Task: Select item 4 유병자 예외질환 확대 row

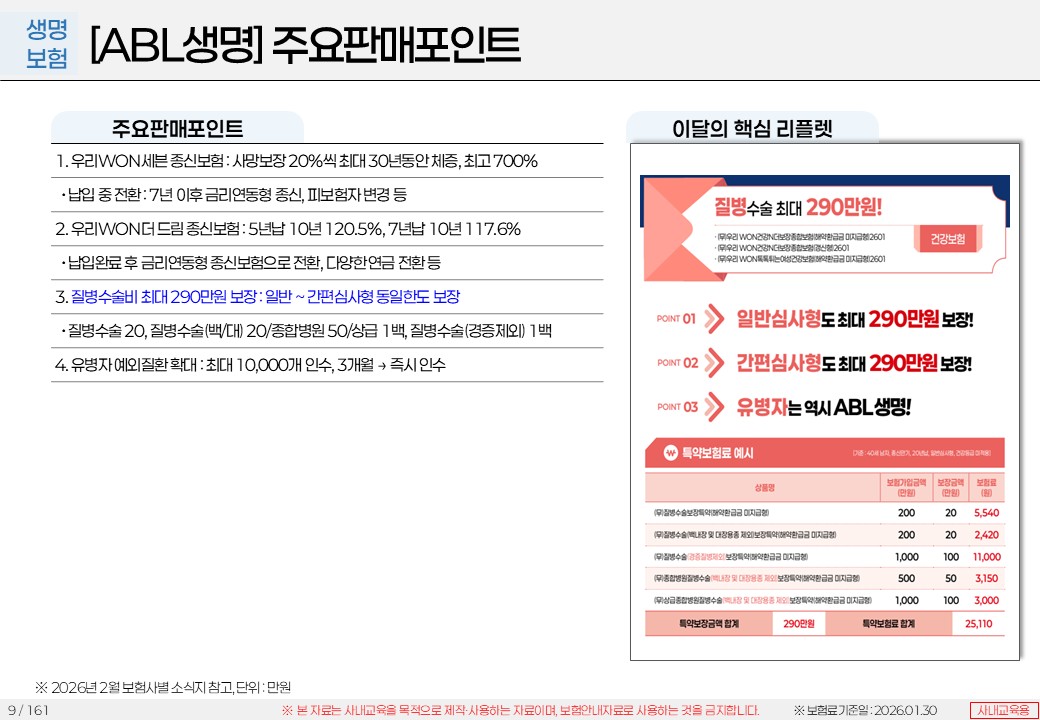Action: tap(250, 365)
